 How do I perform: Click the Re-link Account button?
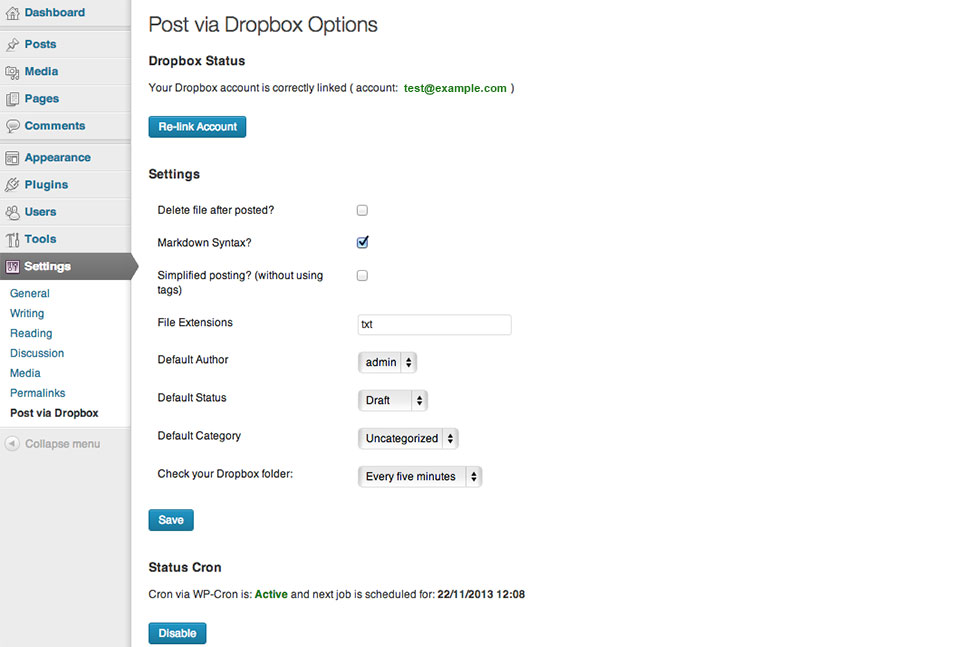[x=197, y=127]
